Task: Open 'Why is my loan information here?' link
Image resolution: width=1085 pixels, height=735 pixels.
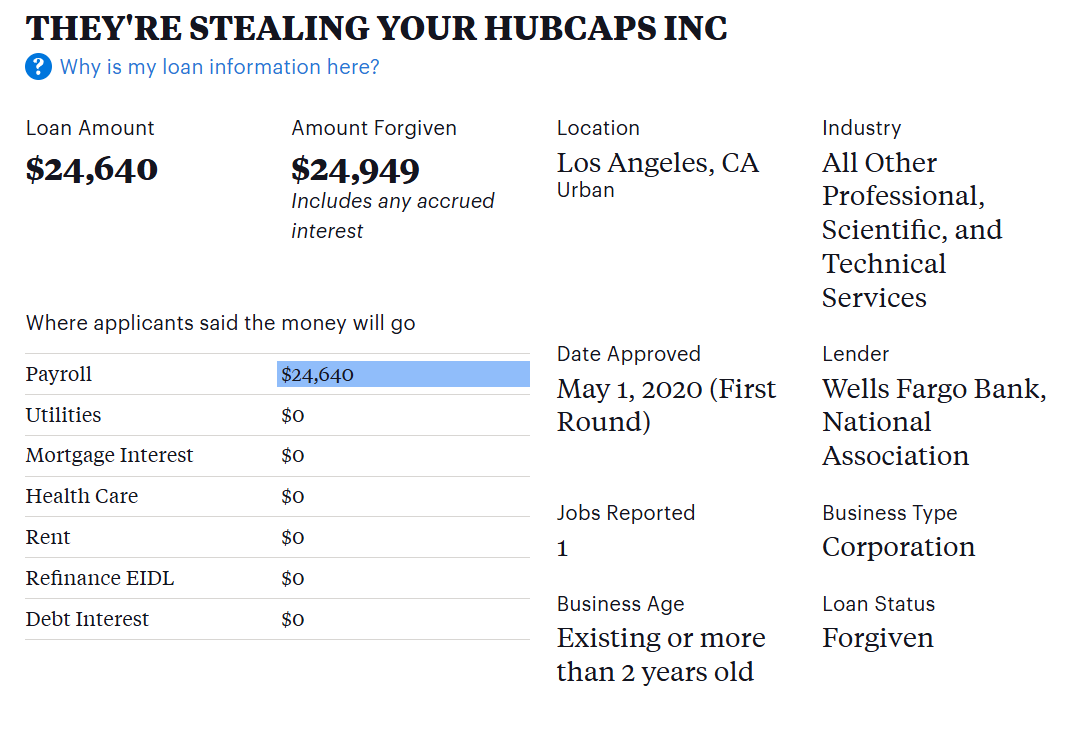Action: [x=219, y=67]
